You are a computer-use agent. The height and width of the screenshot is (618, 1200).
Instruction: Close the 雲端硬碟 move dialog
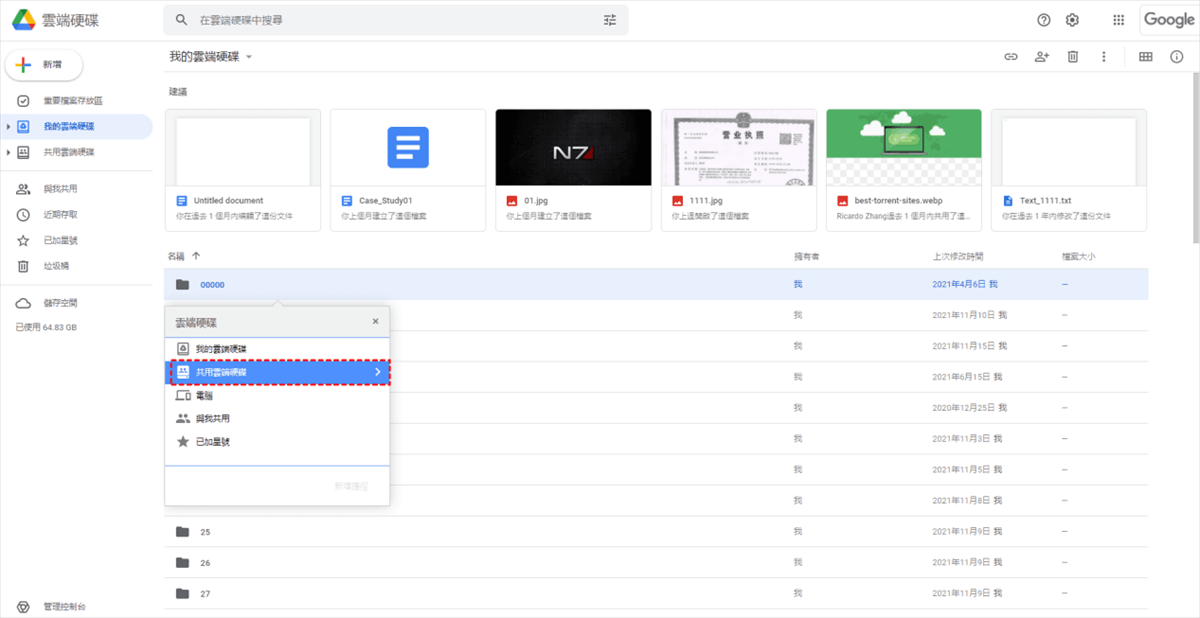point(376,322)
